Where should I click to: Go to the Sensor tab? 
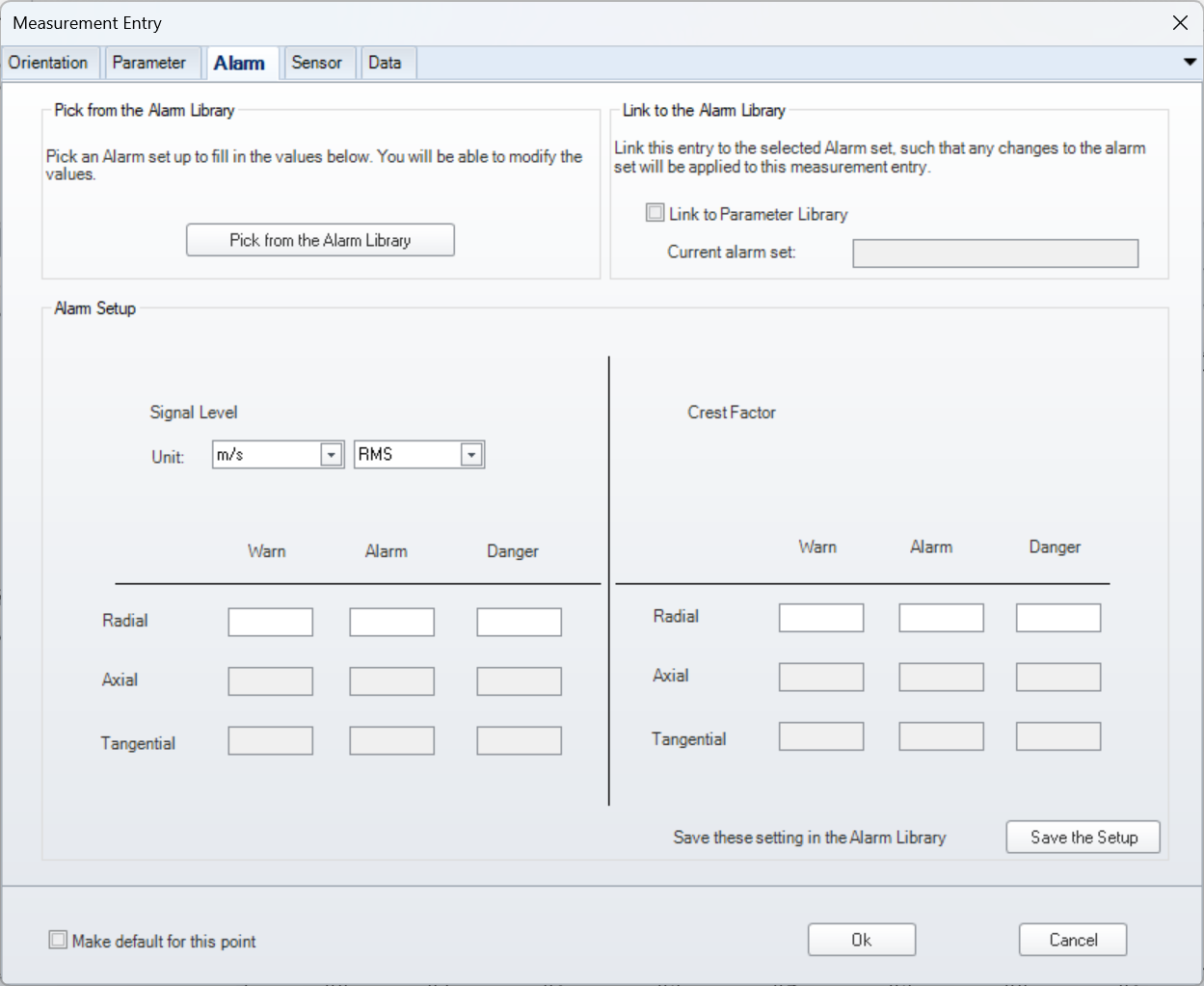[317, 63]
